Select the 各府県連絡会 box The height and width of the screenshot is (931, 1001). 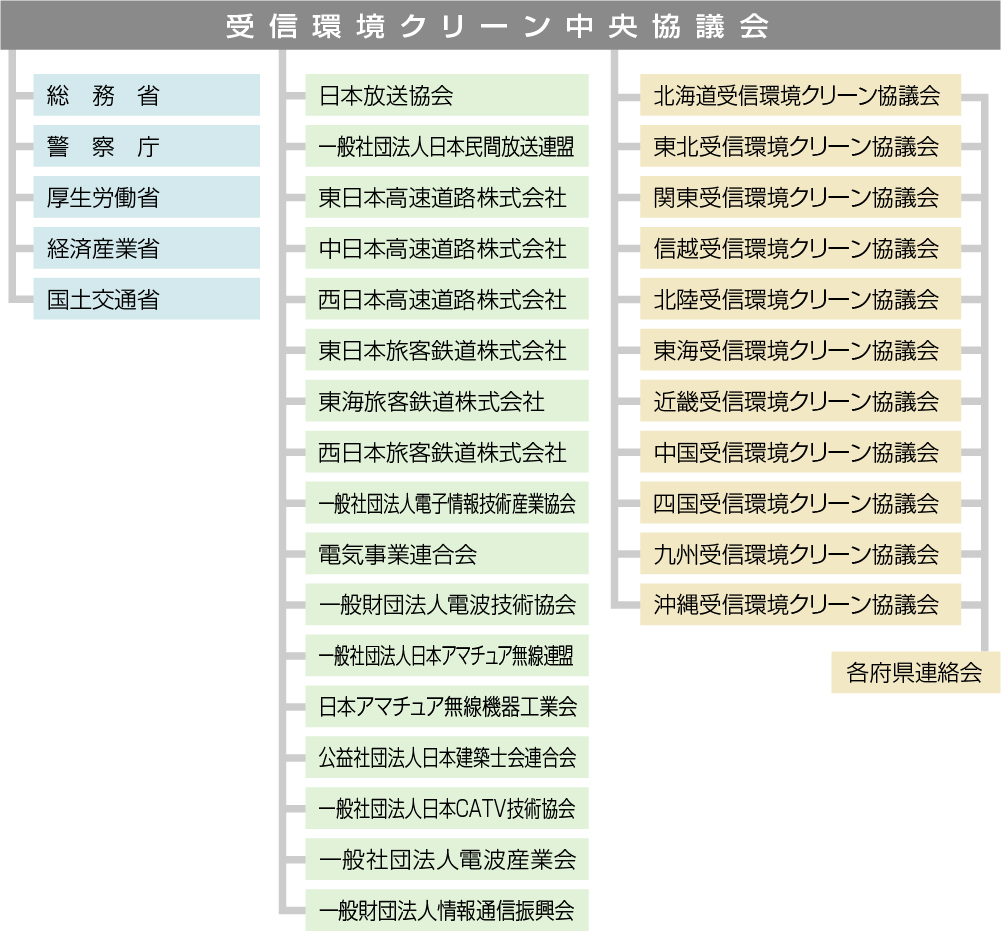[x=915, y=672]
